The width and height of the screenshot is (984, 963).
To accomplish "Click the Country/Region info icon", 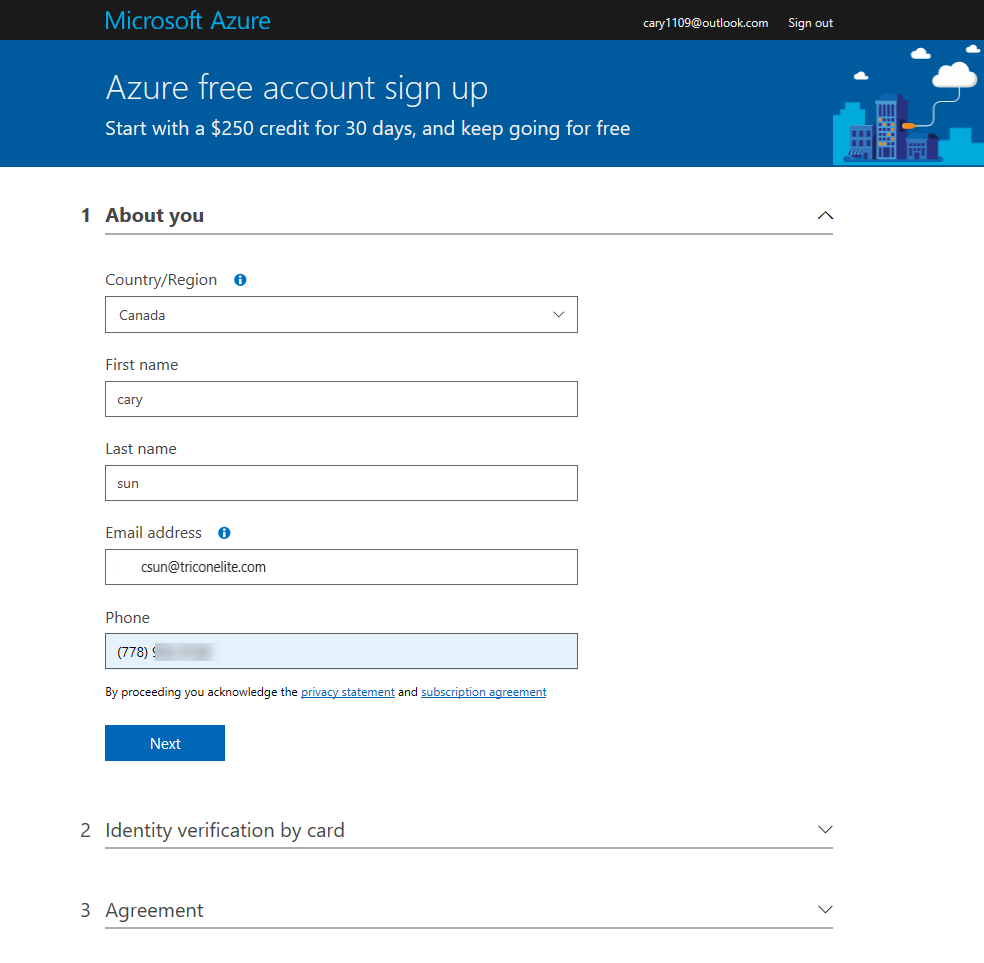I will (x=240, y=280).
